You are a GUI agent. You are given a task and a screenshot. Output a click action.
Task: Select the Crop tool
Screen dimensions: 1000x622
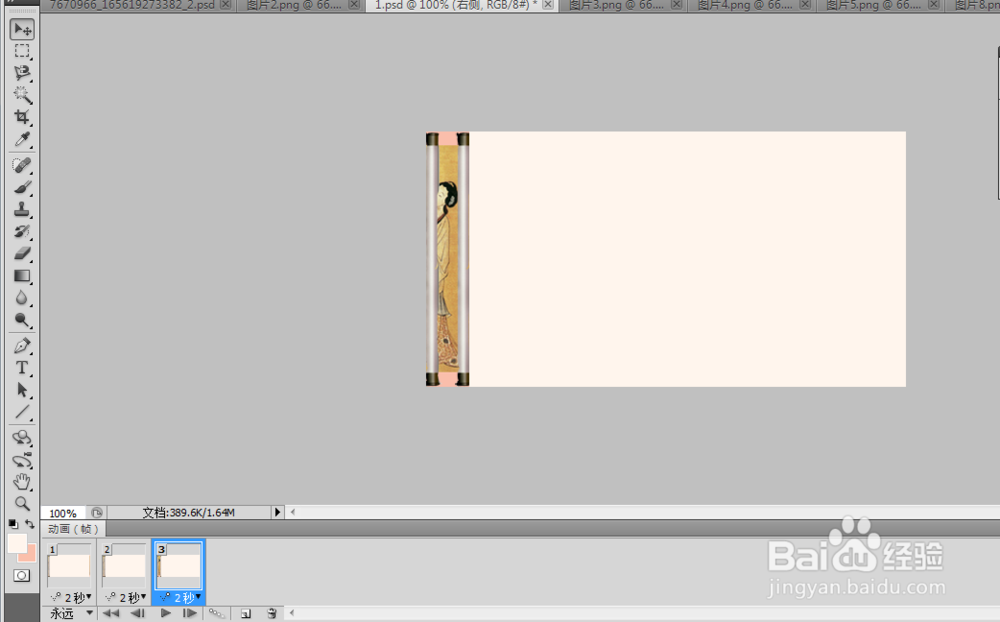pos(22,117)
